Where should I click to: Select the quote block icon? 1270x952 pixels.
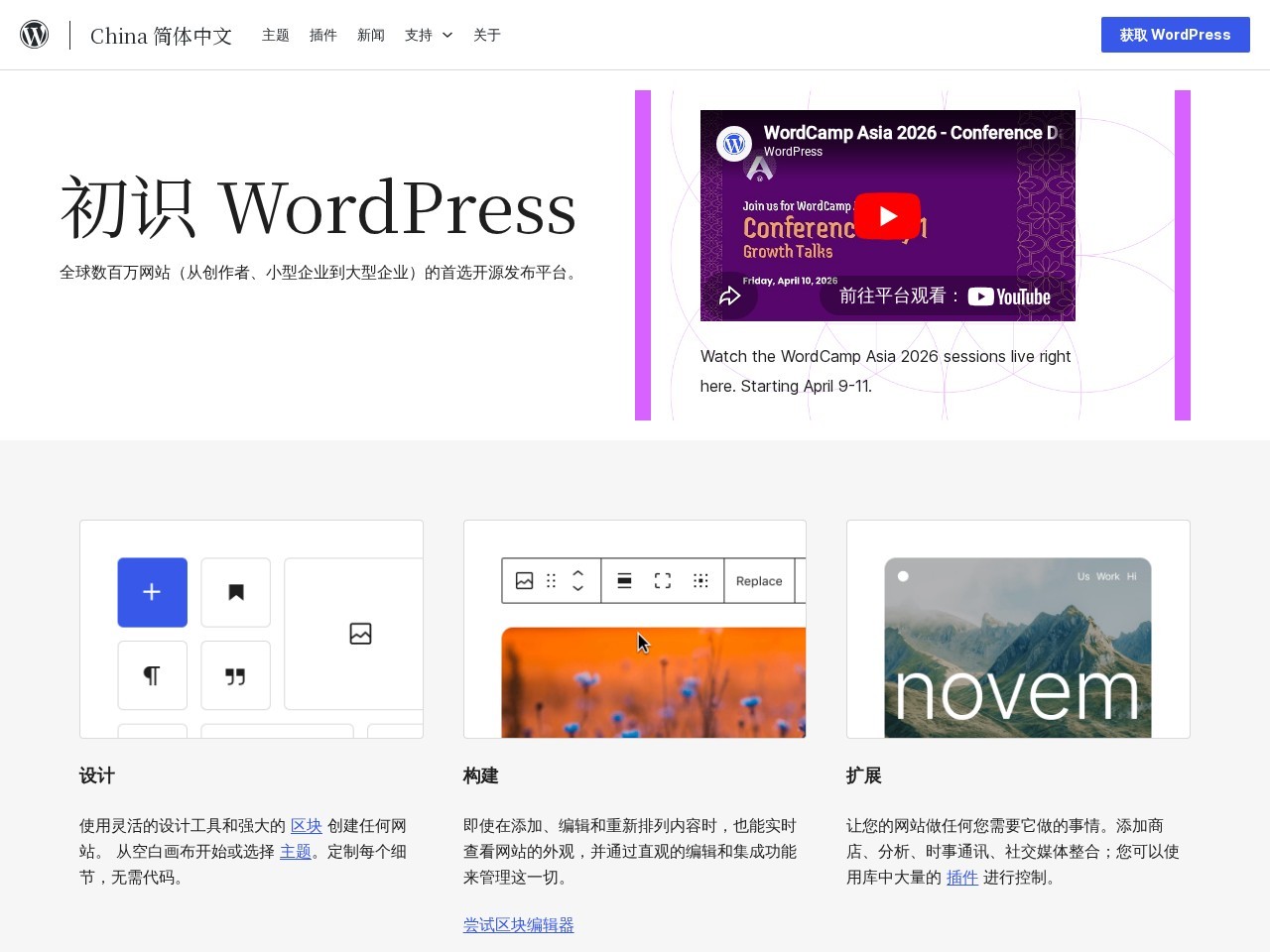coord(235,675)
